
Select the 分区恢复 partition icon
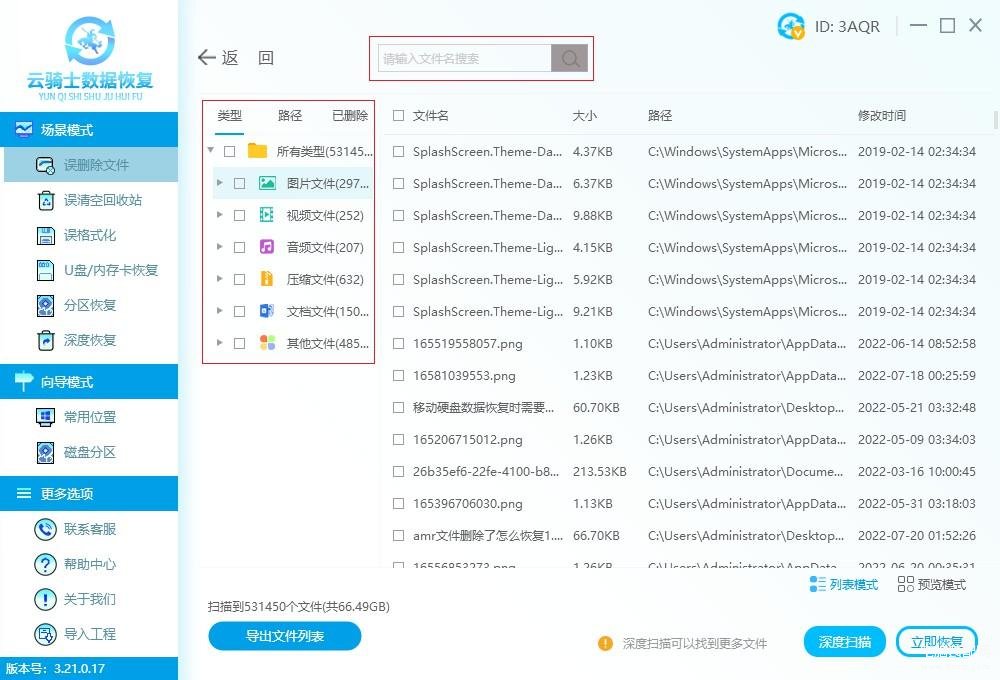(x=45, y=306)
